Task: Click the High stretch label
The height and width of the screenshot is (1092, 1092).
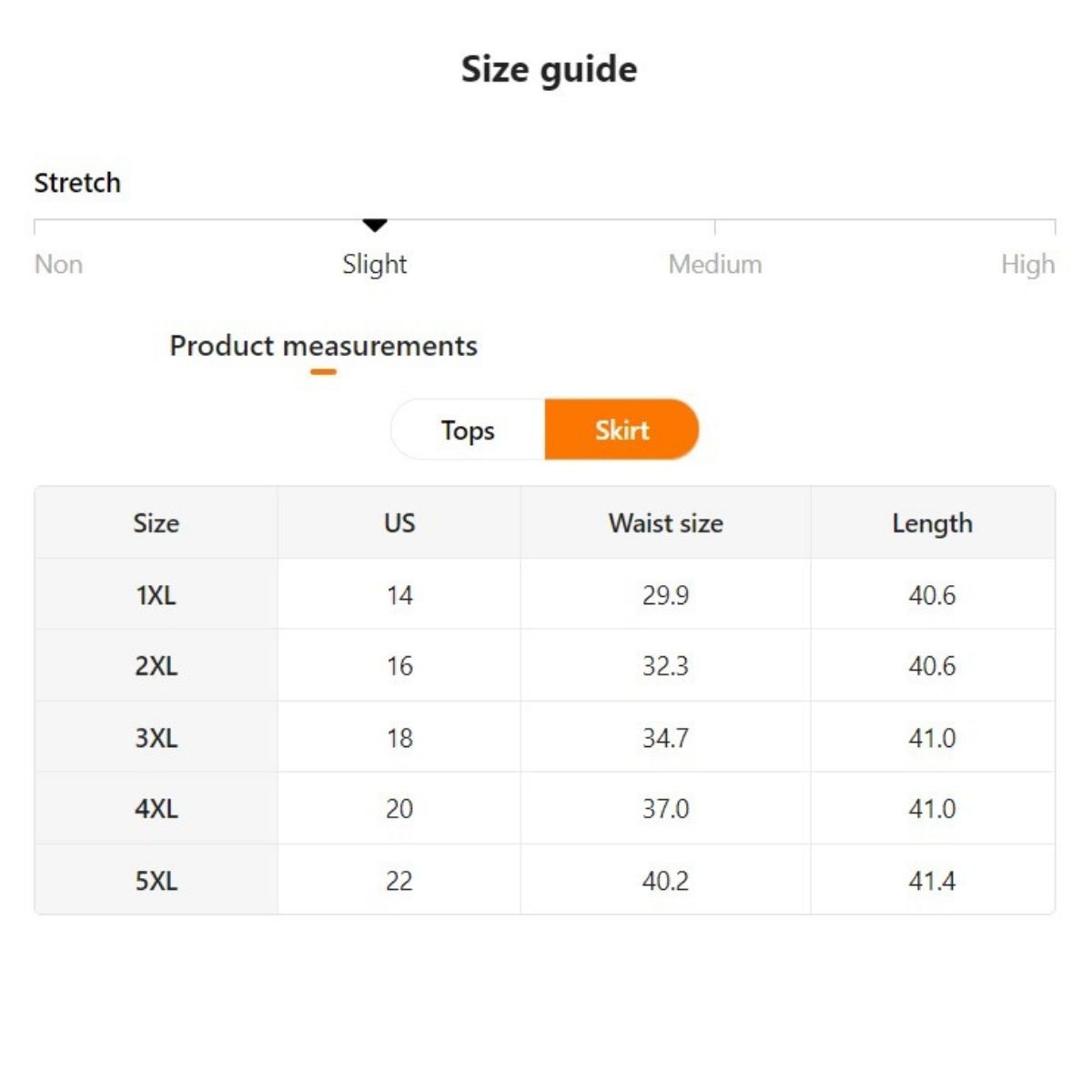Action: [x=1027, y=264]
